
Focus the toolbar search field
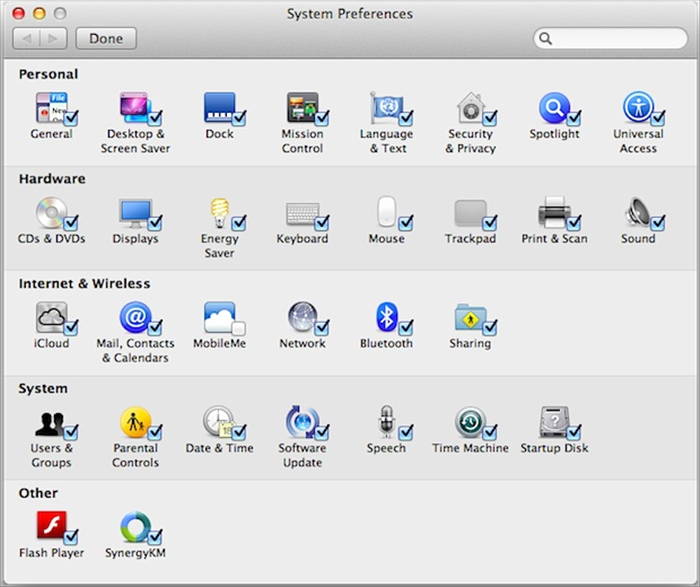[610, 38]
